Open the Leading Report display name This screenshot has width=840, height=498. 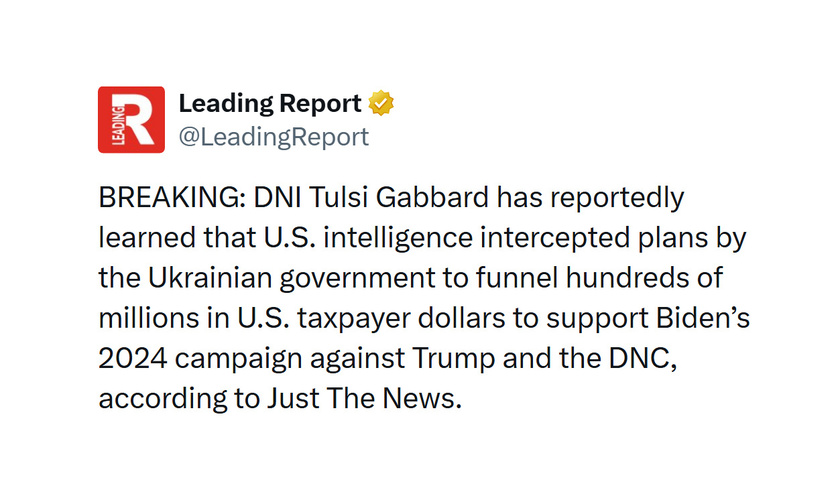269,103
